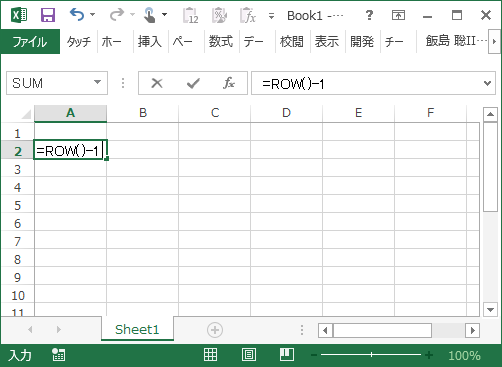Click the Redo arrow icon
The width and height of the screenshot is (502, 367).
[x=116, y=15]
